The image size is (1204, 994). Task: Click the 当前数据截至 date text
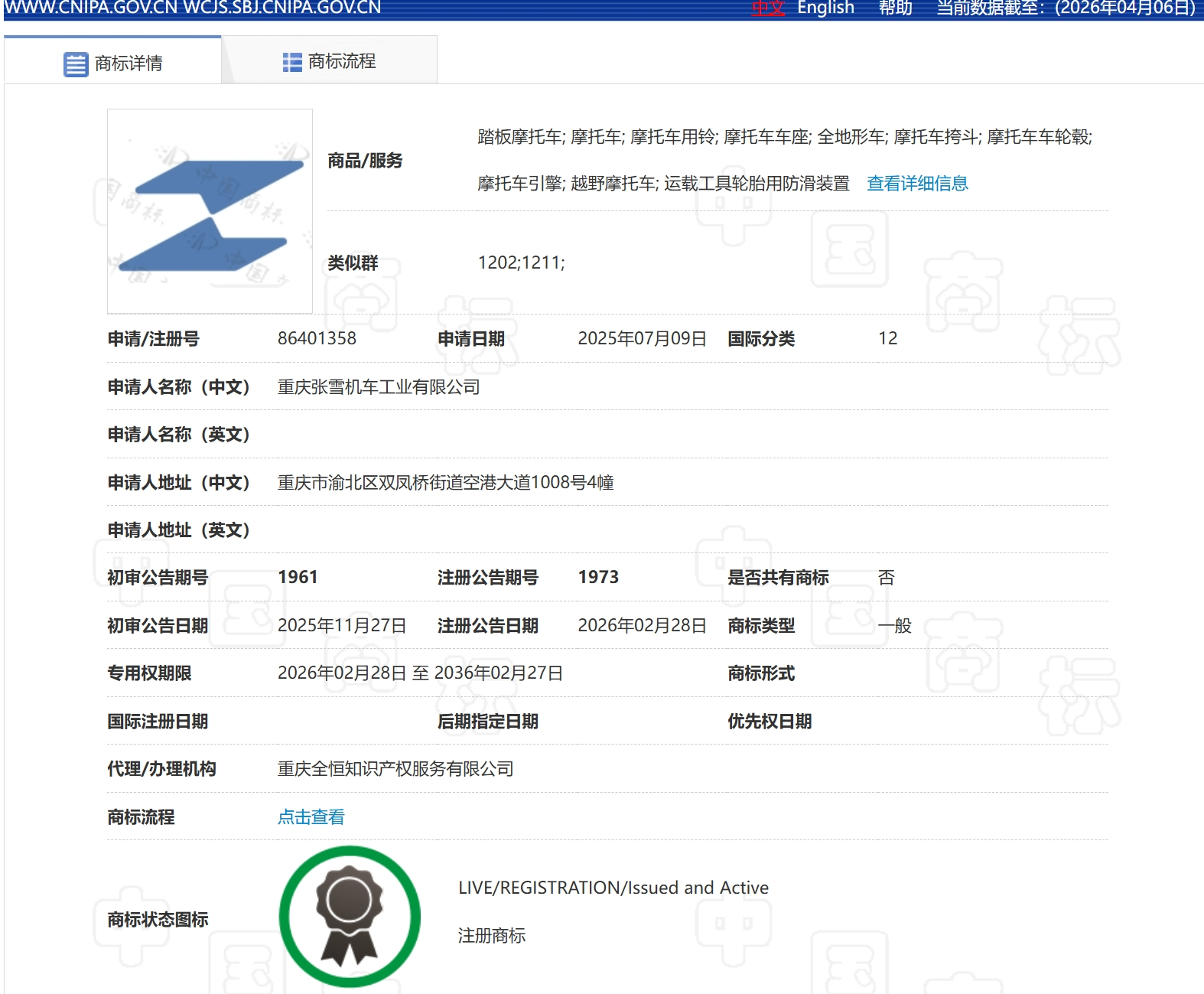click(x=1066, y=8)
